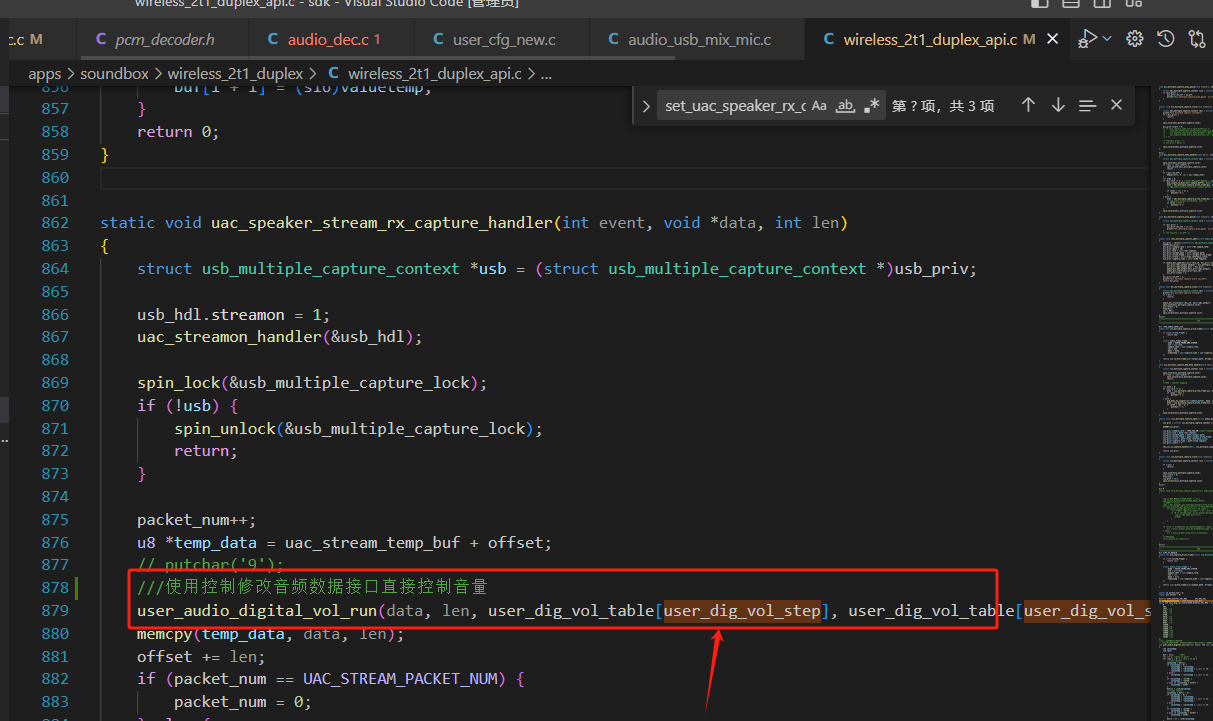Click the memcpy call on line 880
The image size is (1213, 721).
pos(165,634)
